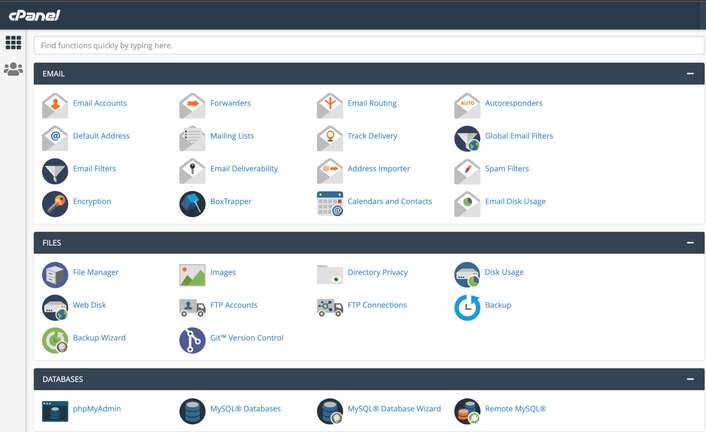Click the Calendars and Contacts calendar icon
706x432 pixels.
tap(330, 204)
